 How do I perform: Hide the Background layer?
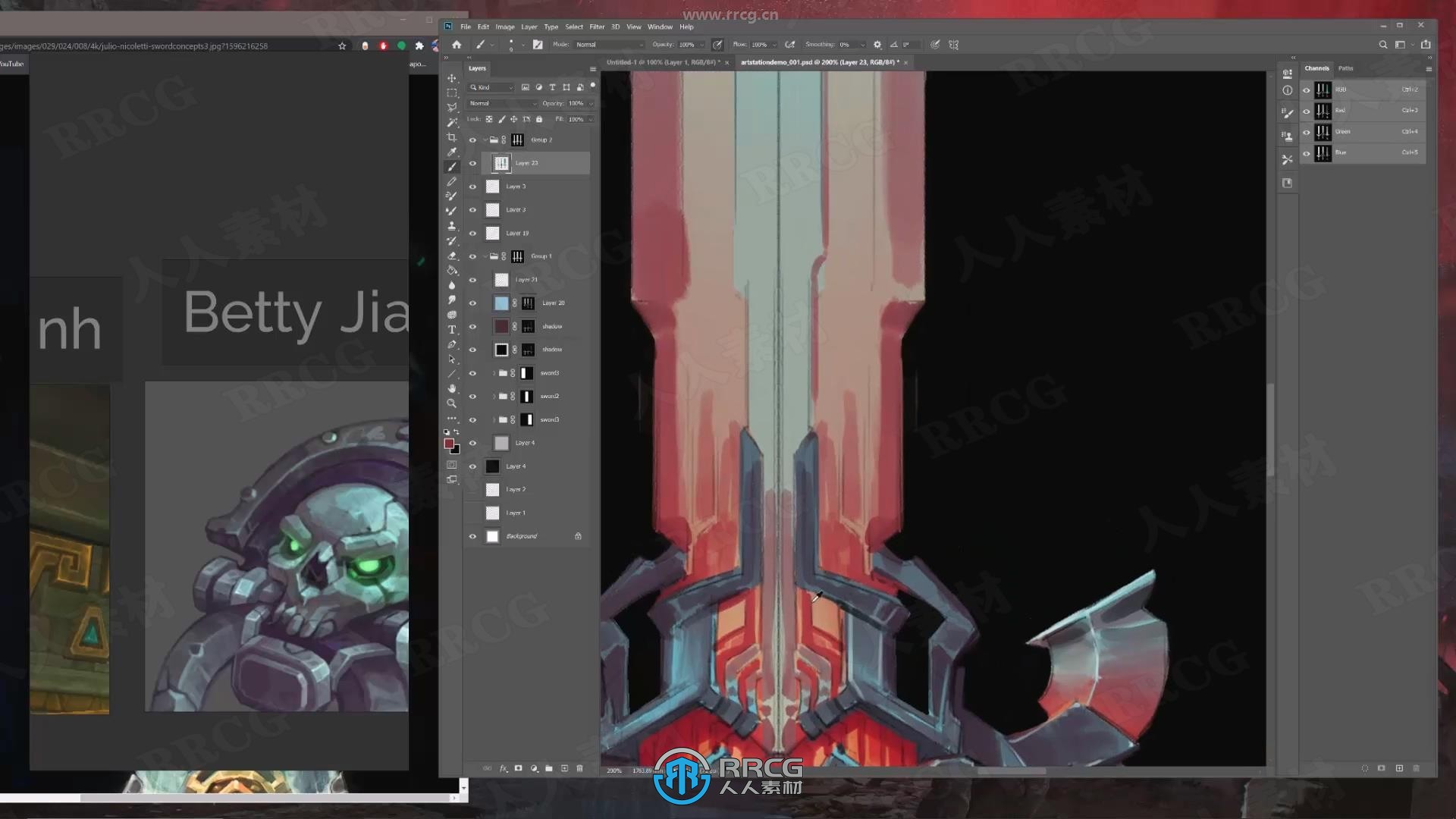472,537
